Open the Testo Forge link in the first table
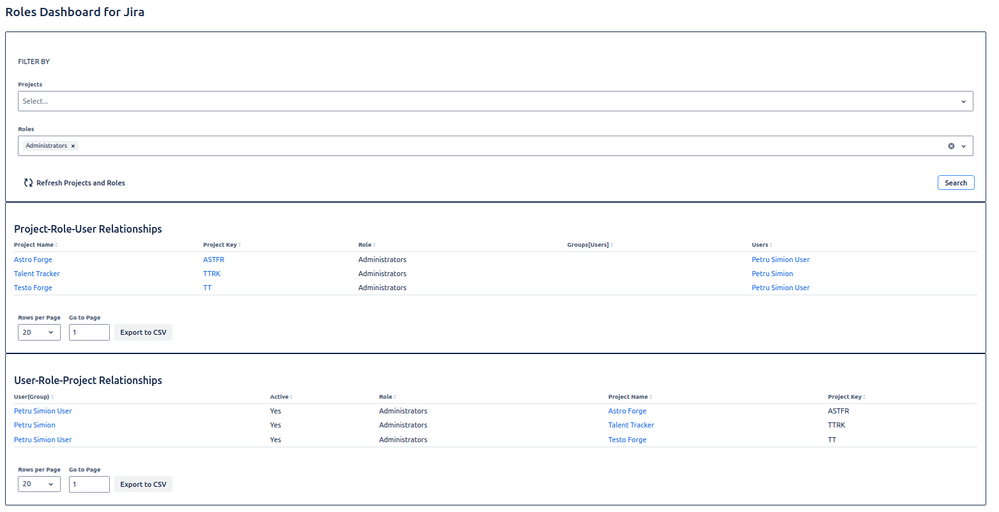Screen dimensions: 999x512 (33, 288)
